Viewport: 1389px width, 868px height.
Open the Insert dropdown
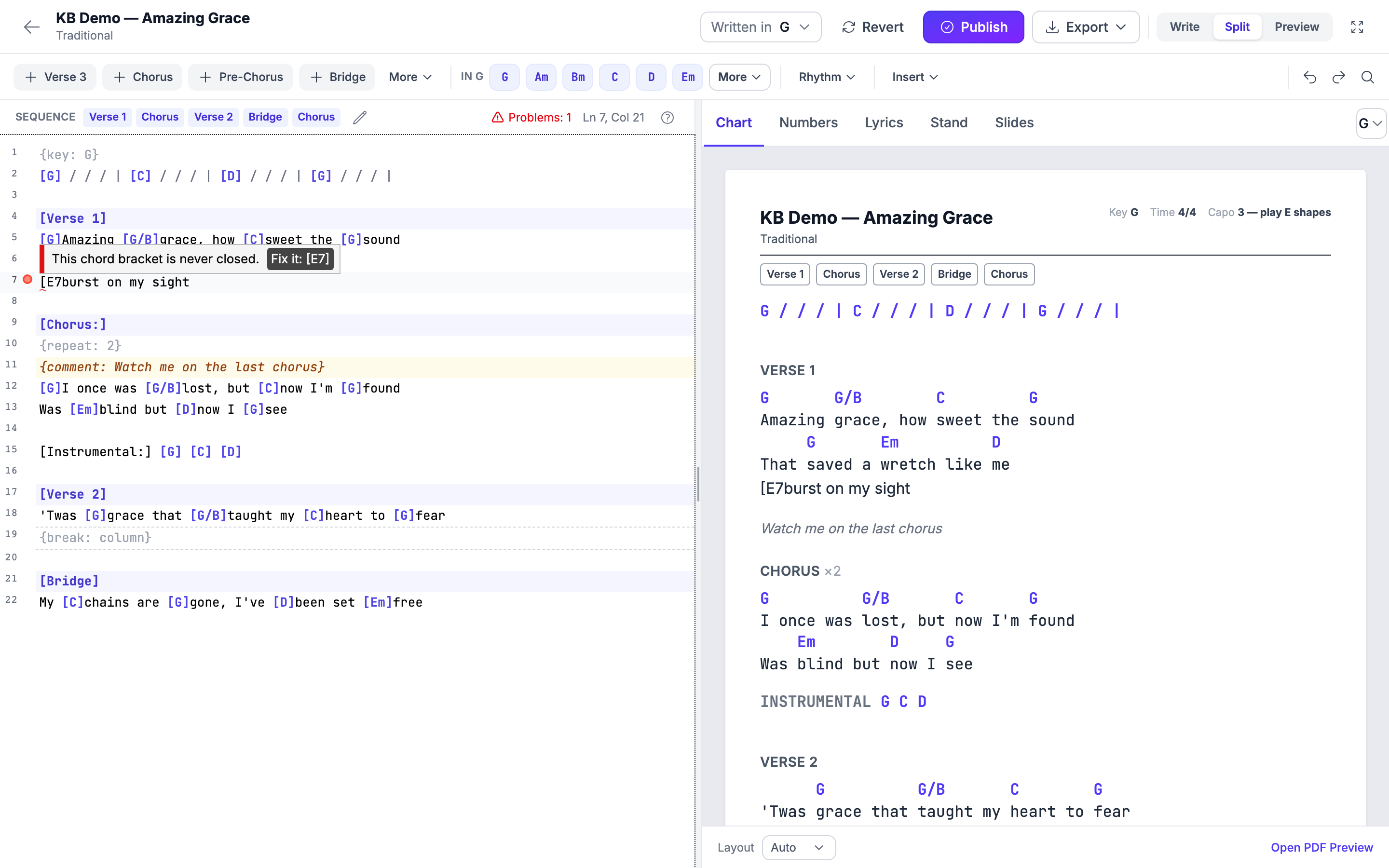[x=915, y=77]
